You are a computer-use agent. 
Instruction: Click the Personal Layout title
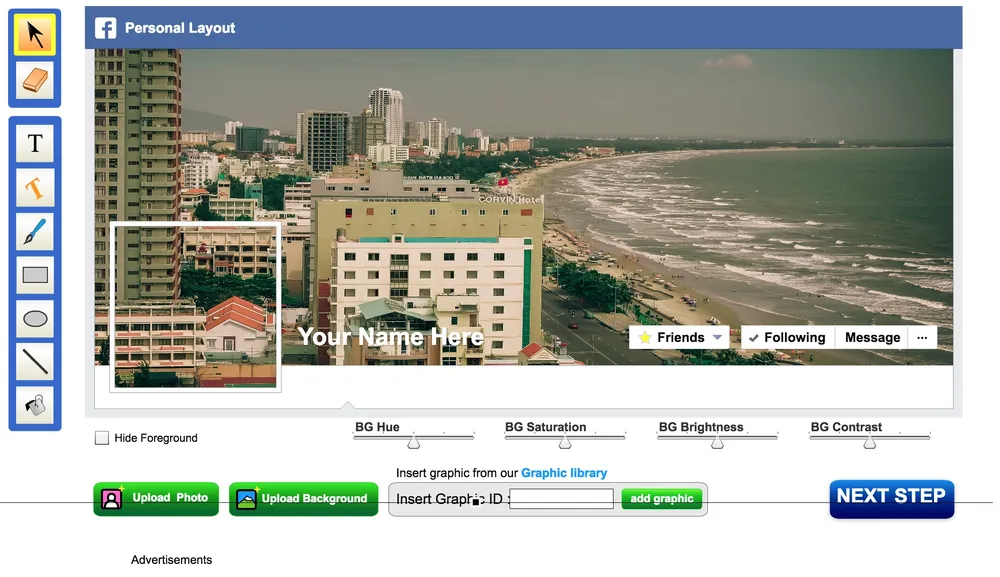(180, 28)
